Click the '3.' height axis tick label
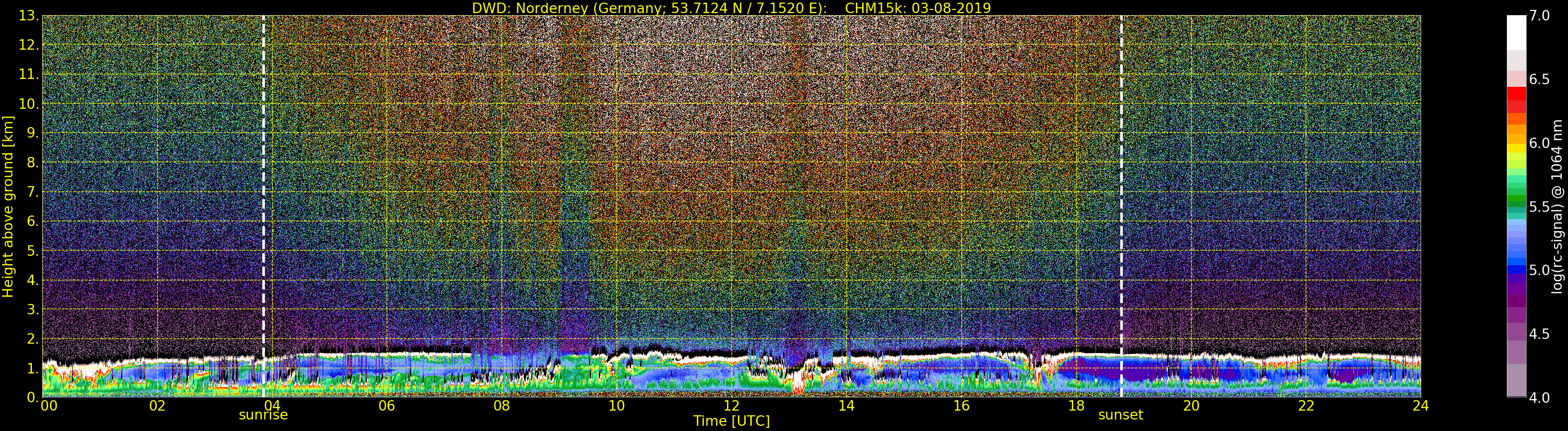Image resolution: width=1568 pixels, height=431 pixels. (33, 309)
